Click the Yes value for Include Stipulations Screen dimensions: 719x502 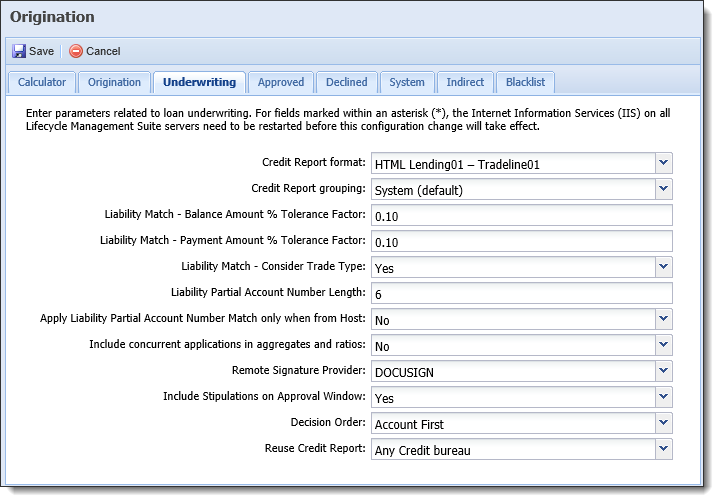click(x=384, y=399)
